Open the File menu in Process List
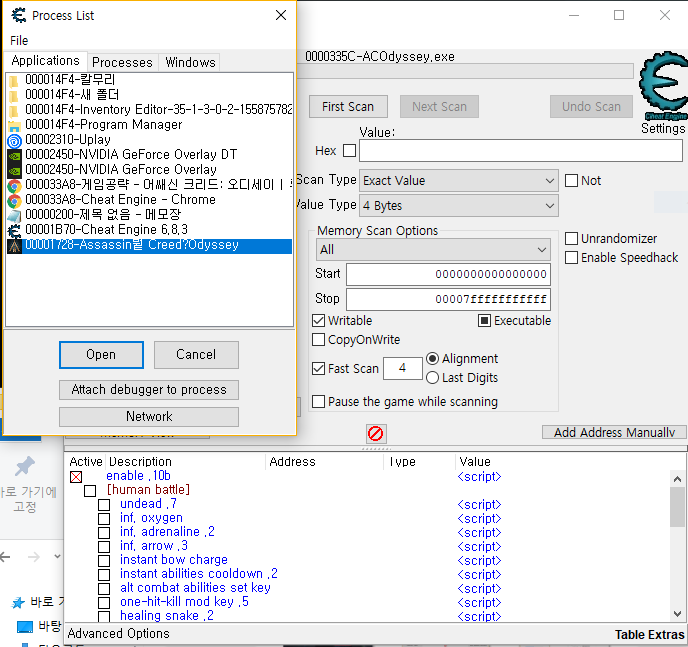This screenshot has width=688, height=647. 19,40
